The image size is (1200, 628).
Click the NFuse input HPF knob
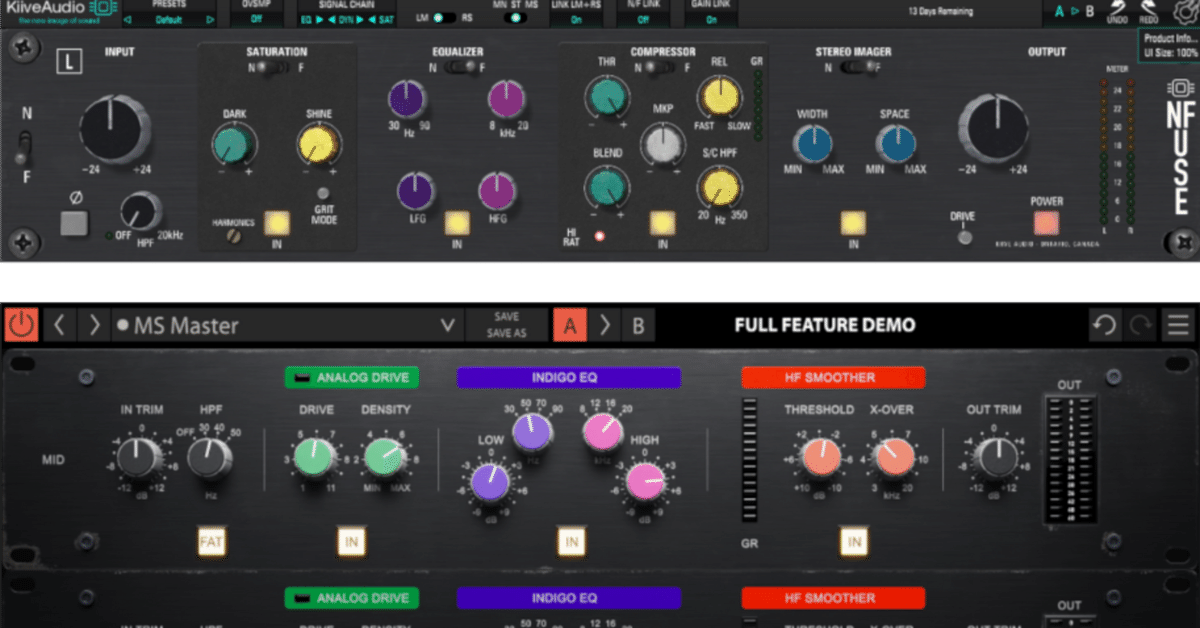pyautogui.click(x=141, y=212)
